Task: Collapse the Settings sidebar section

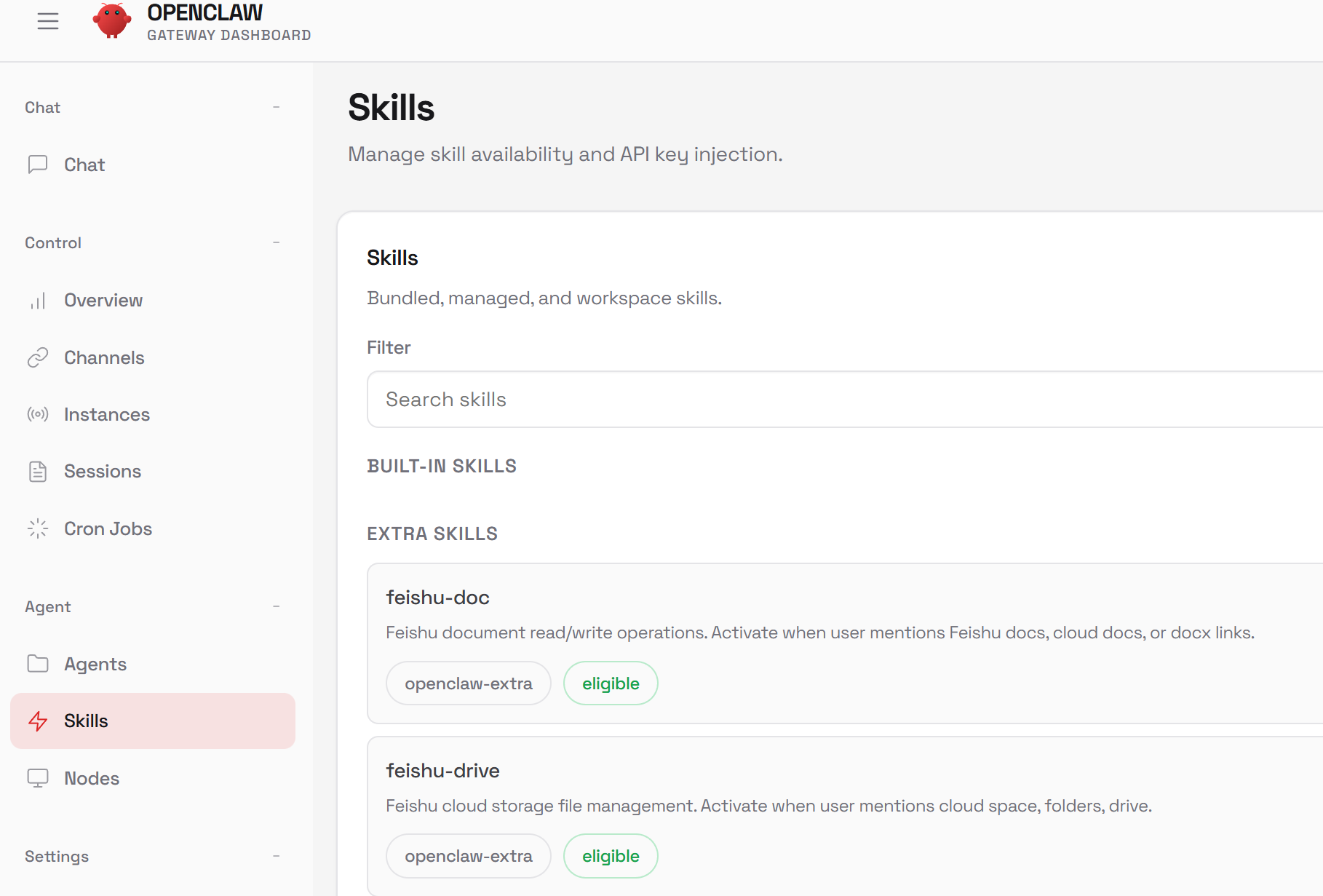Action: [x=276, y=856]
